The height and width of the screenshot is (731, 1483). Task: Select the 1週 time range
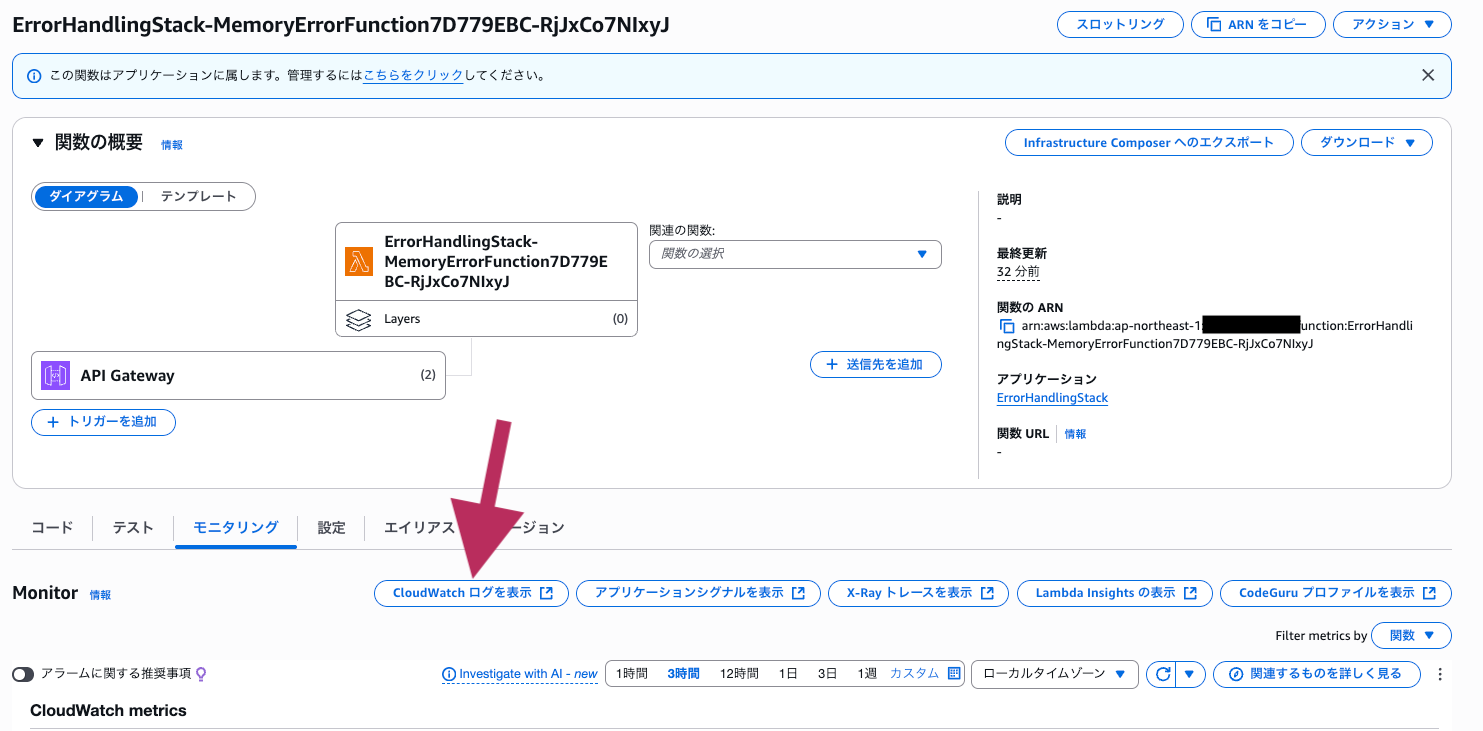point(866,674)
